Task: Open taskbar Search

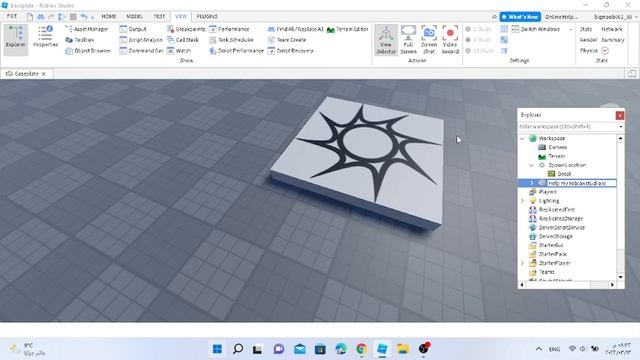Action: [238, 349]
